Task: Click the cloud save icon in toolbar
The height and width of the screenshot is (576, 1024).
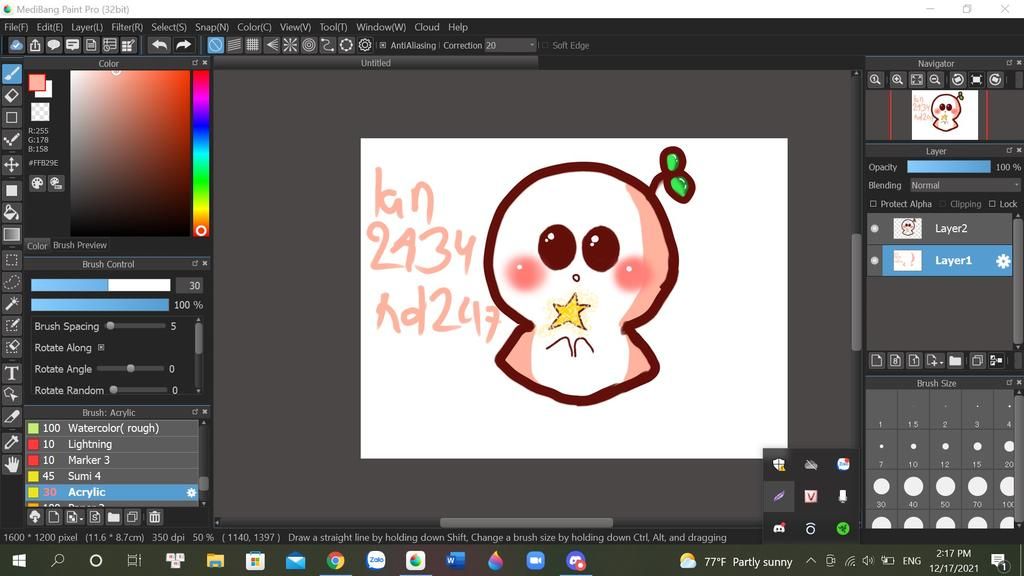Action: [x=16, y=45]
